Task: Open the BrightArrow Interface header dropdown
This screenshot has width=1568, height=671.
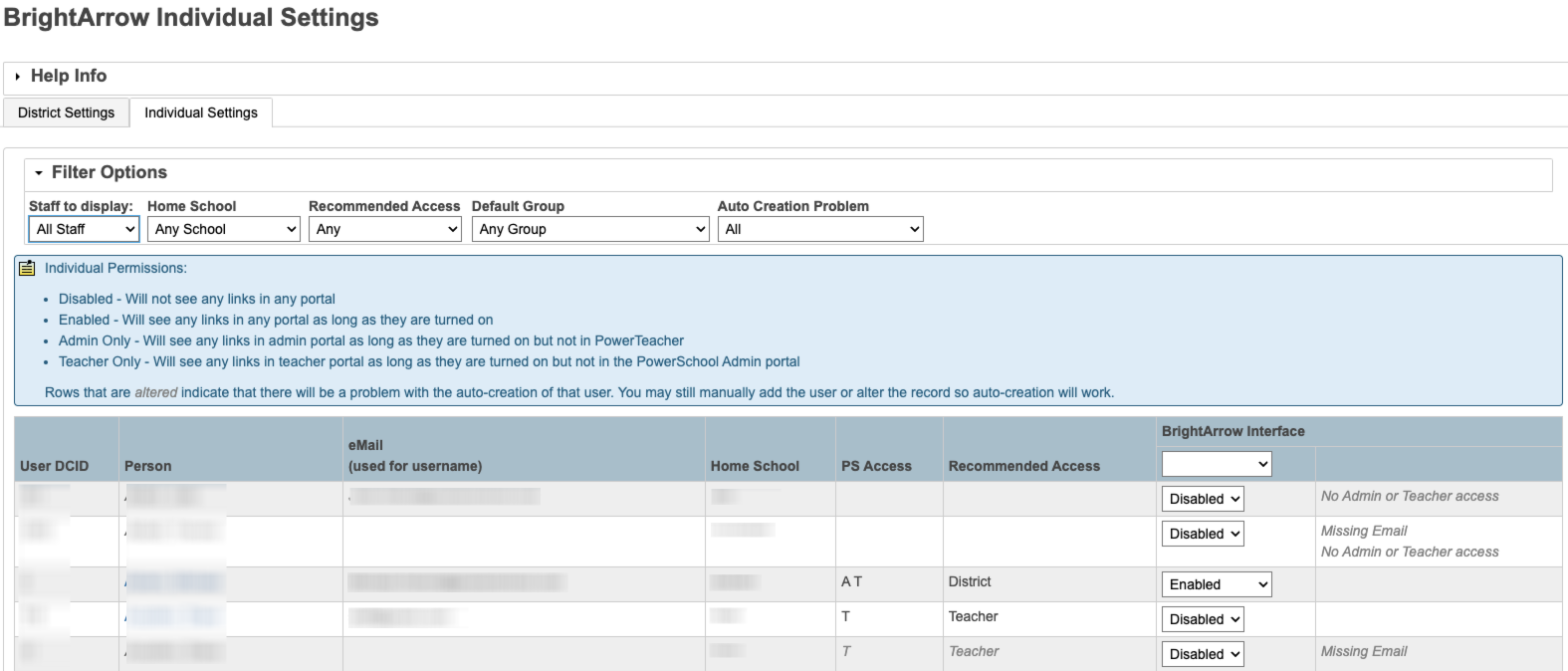Action: (x=1217, y=464)
